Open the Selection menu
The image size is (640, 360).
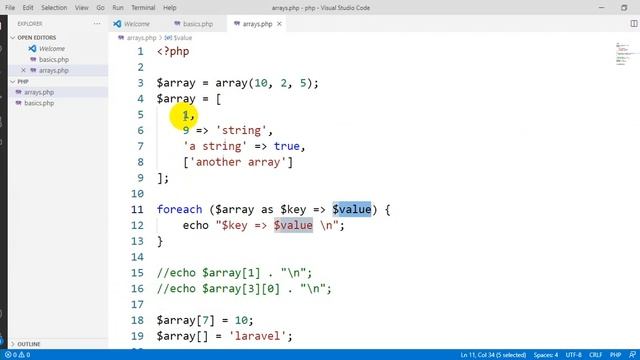pos(54,8)
